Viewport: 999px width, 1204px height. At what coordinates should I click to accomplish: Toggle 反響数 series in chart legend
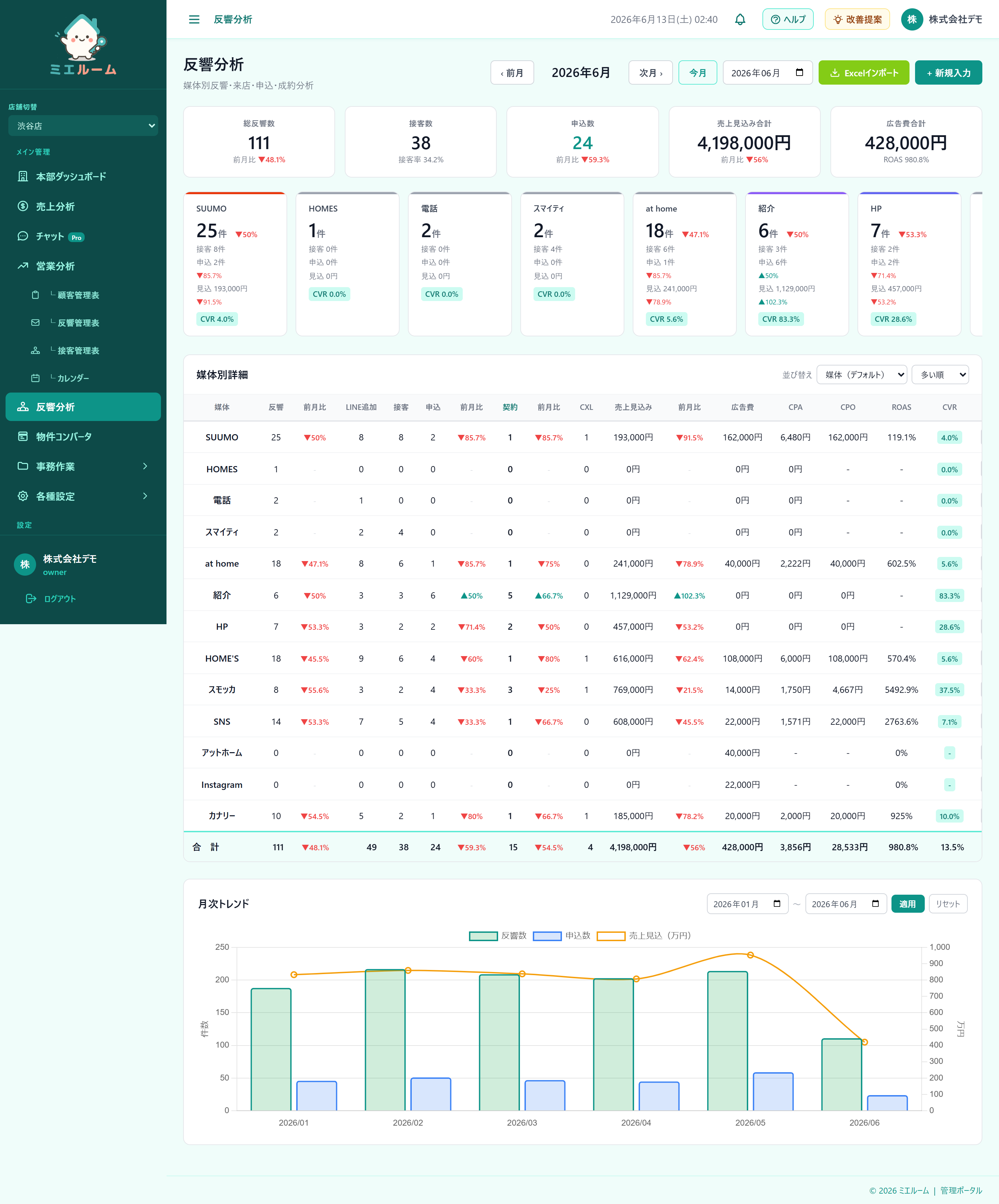point(497,936)
